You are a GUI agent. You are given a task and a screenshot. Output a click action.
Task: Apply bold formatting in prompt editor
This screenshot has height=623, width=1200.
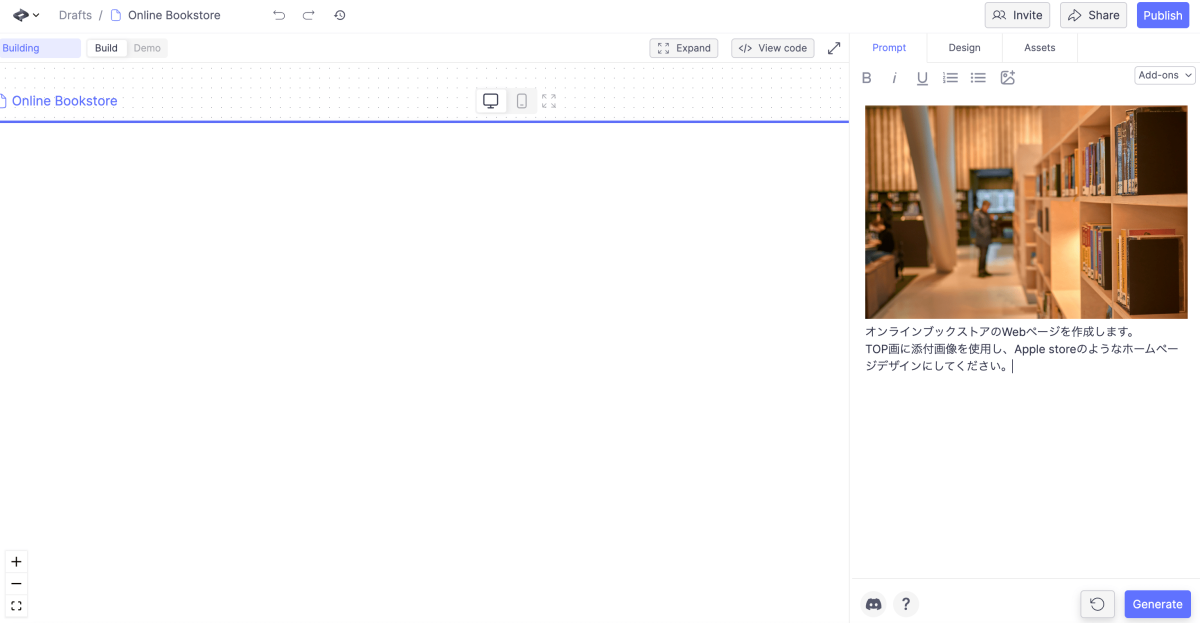point(867,78)
